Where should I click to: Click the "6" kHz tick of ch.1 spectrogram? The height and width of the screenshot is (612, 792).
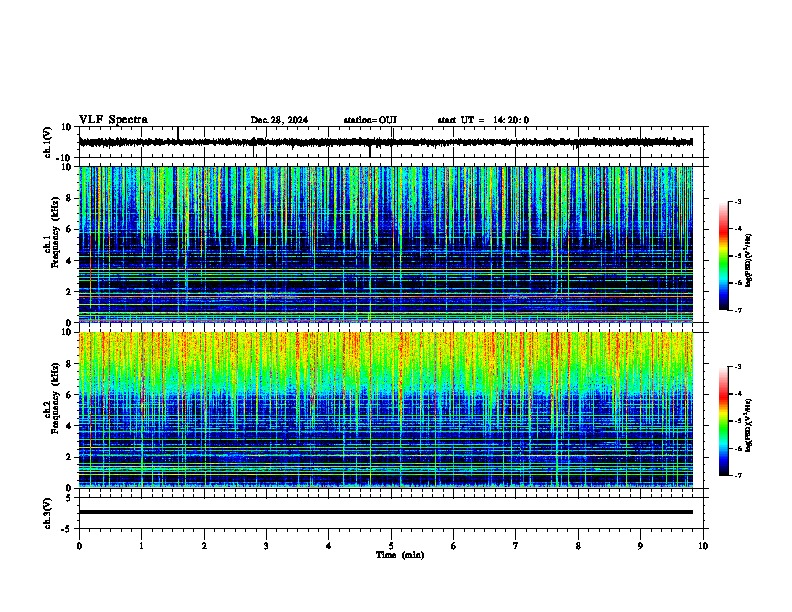(71, 229)
